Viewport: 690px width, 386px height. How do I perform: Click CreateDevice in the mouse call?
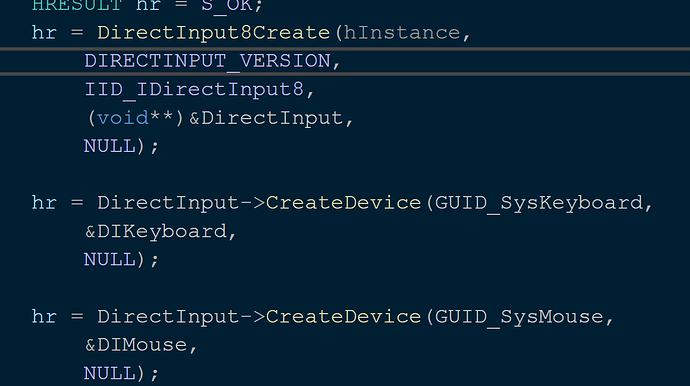pos(343,317)
